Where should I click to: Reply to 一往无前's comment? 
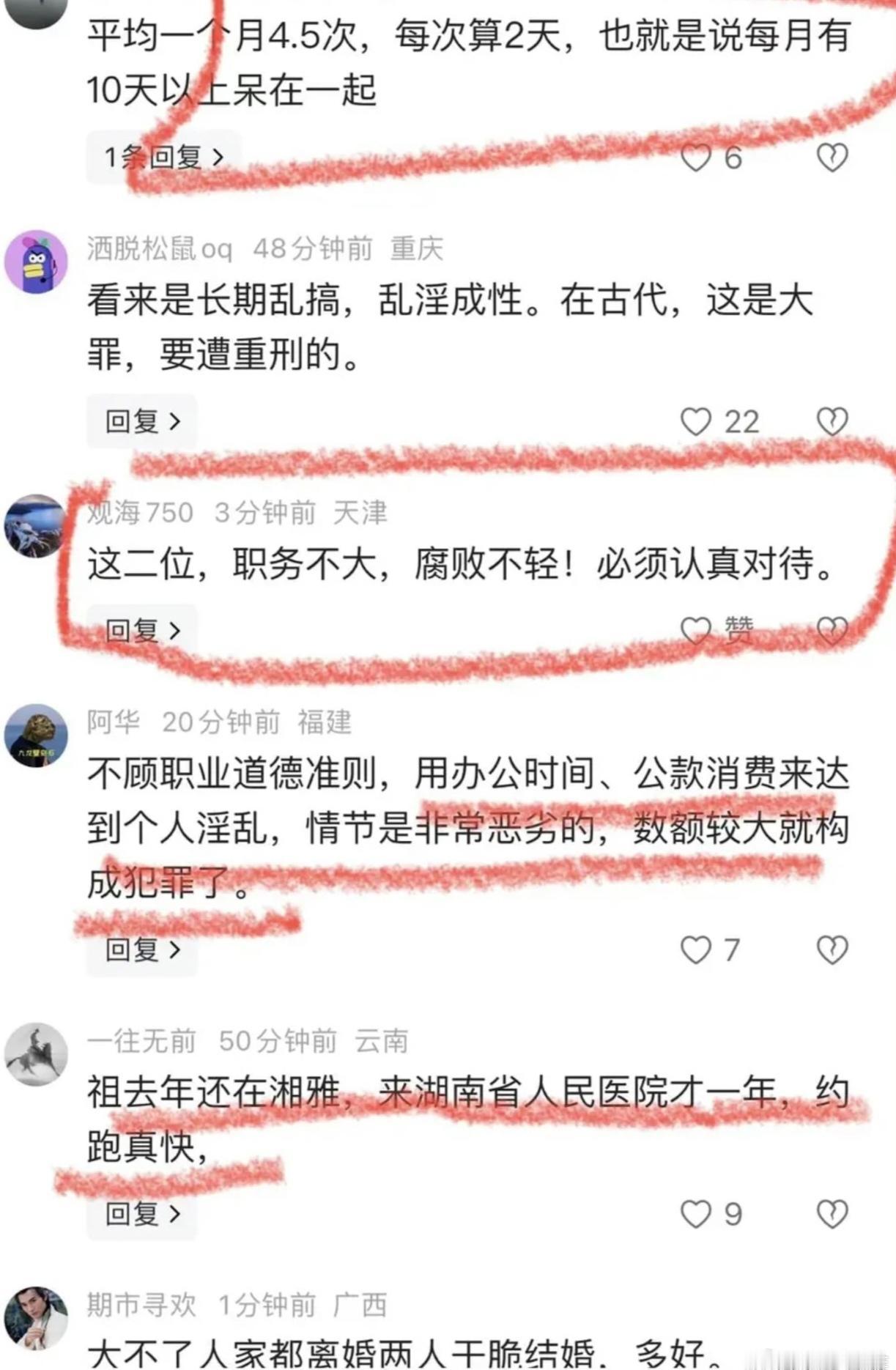click(x=142, y=1214)
